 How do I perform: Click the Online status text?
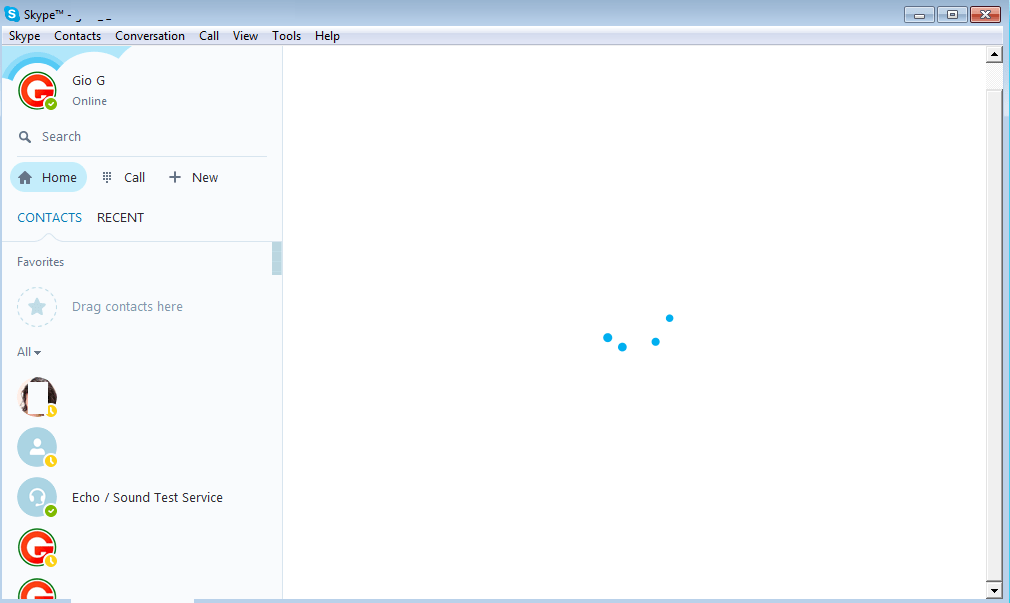[90, 101]
